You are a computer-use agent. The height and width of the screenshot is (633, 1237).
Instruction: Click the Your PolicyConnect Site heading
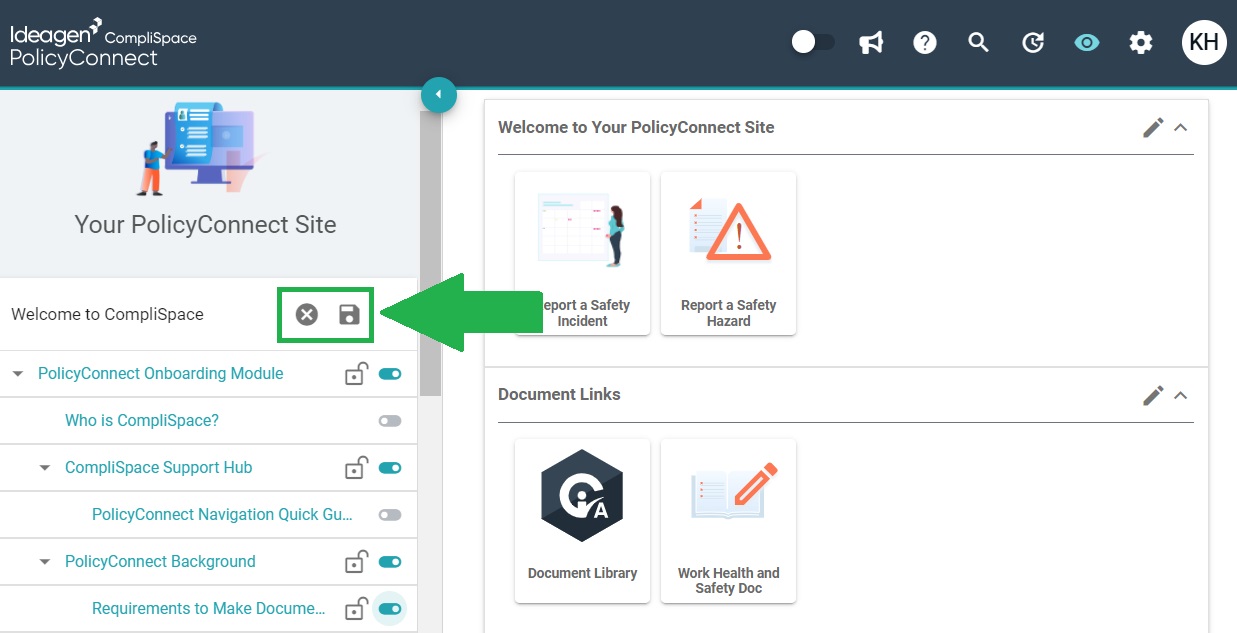205,224
